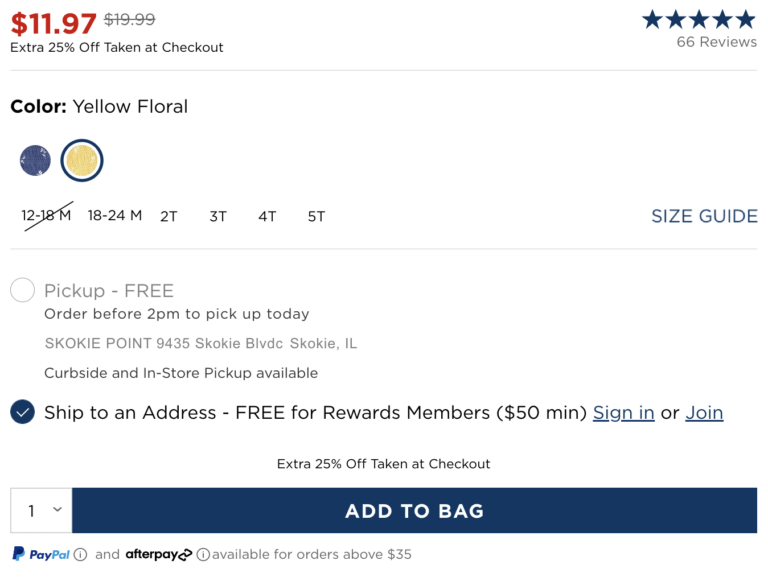
Task: Click the info icon next to PayPal
Action: click(81, 554)
